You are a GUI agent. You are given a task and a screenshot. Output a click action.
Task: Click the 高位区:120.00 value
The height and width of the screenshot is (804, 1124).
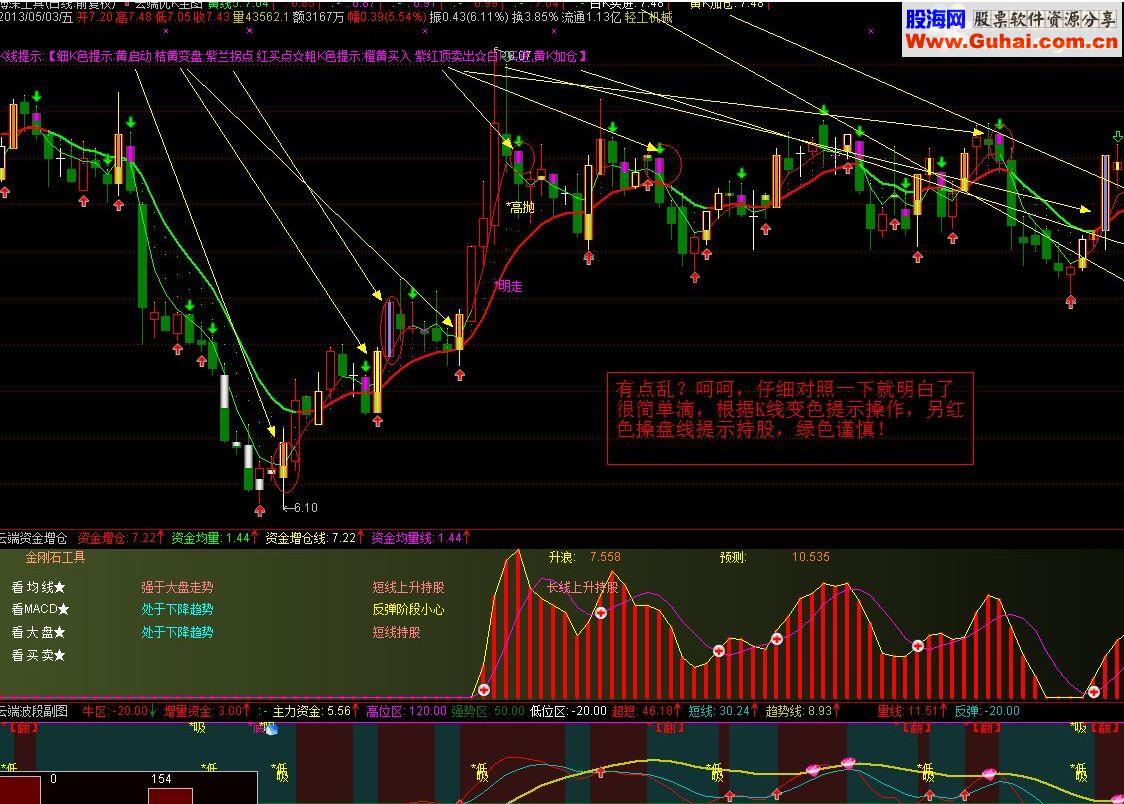coord(406,711)
